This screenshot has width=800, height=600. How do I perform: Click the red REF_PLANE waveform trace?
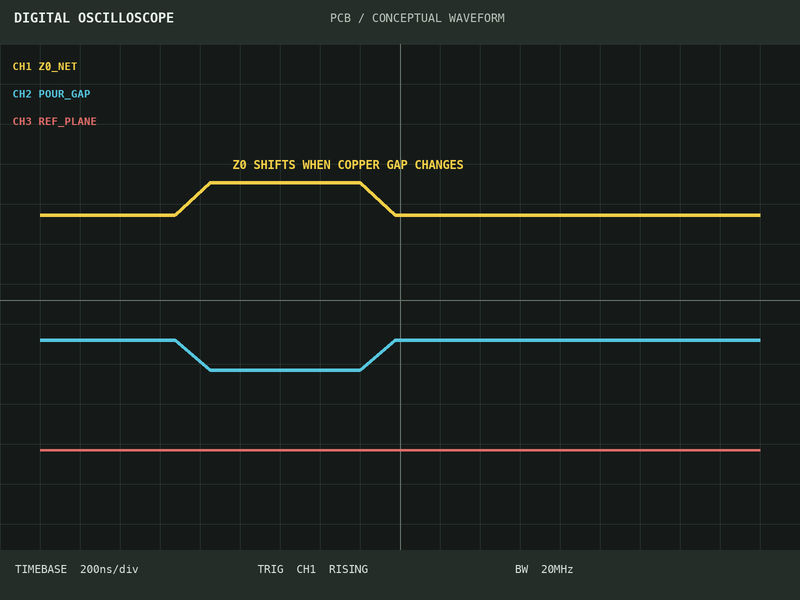tap(400, 450)
